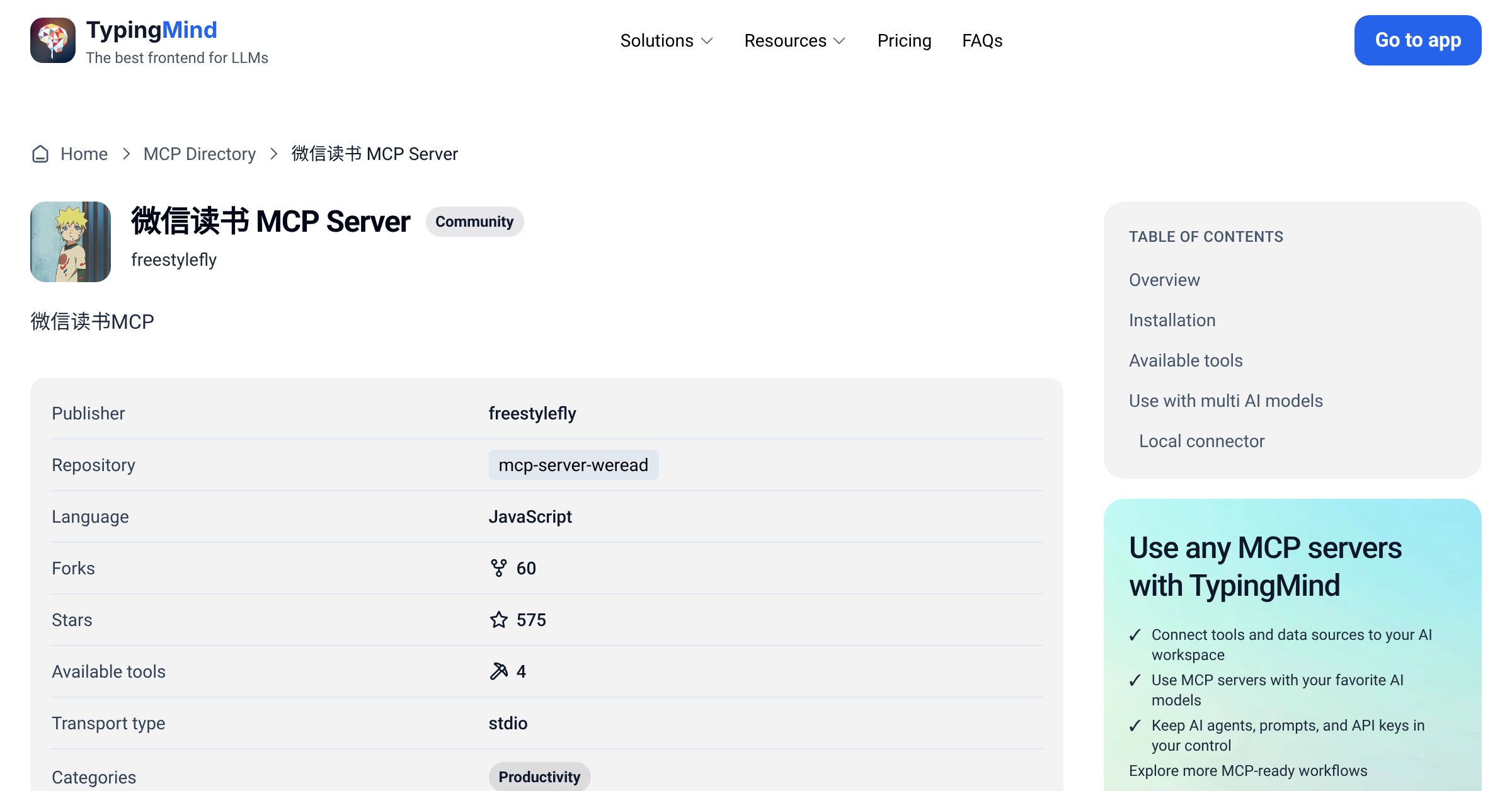
Task: Click the TypingMind brain logo icon
Action: click(x=53, y=40)
